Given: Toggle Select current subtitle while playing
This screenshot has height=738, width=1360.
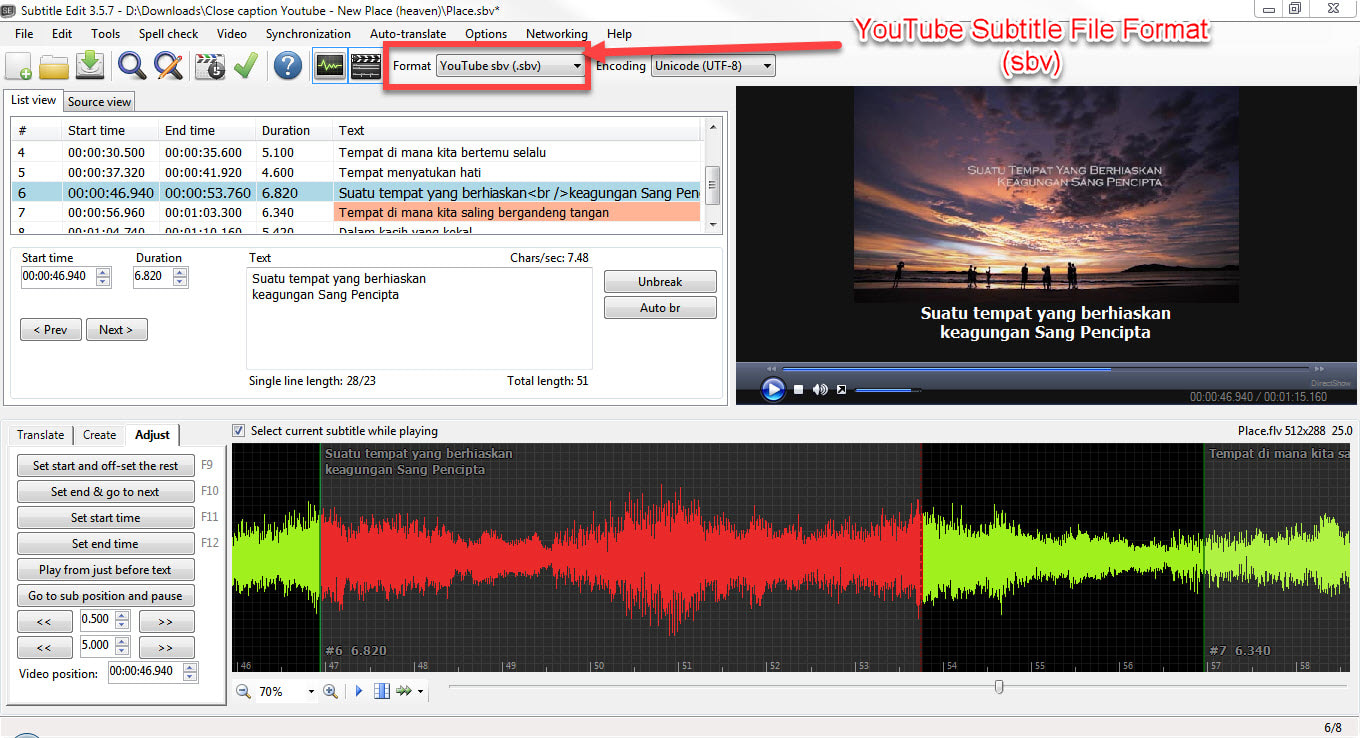Looking at the screenshot, I should point(238,431).
